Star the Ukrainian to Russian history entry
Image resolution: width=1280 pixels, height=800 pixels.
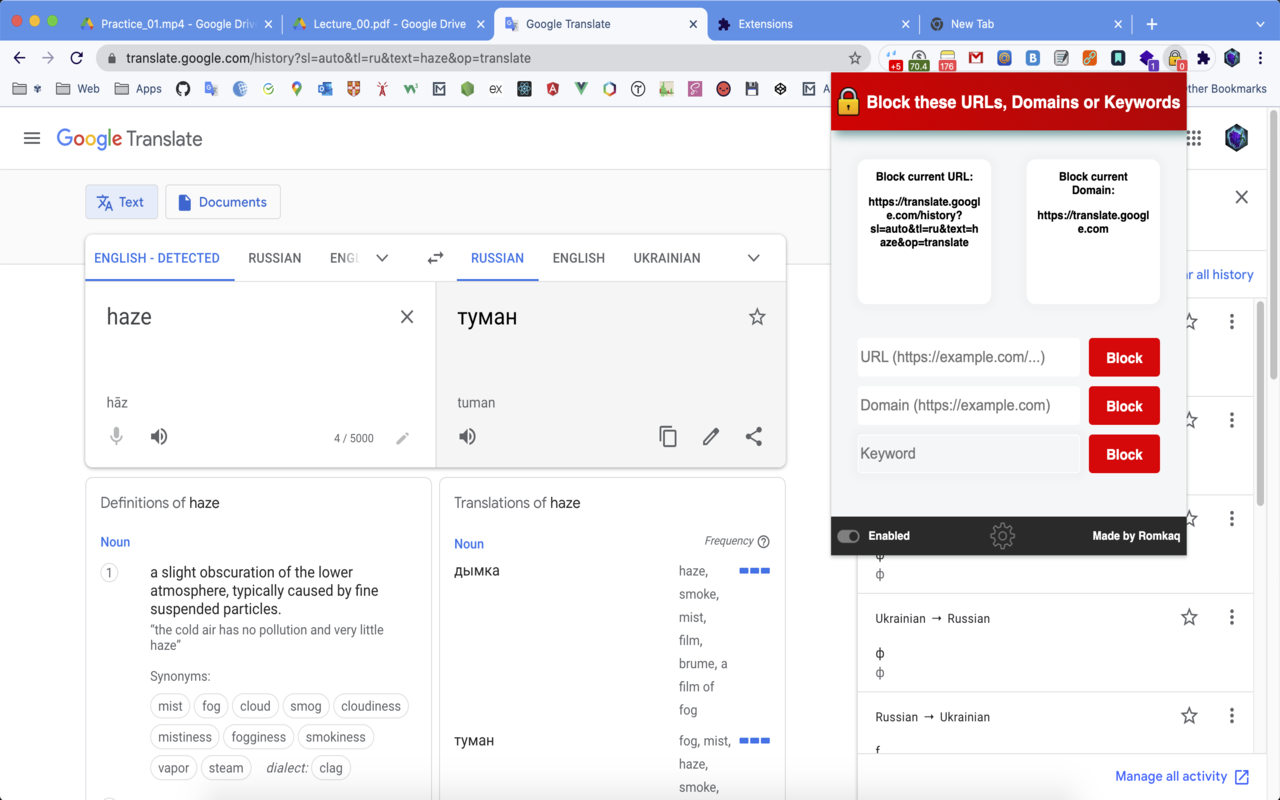1189,617
